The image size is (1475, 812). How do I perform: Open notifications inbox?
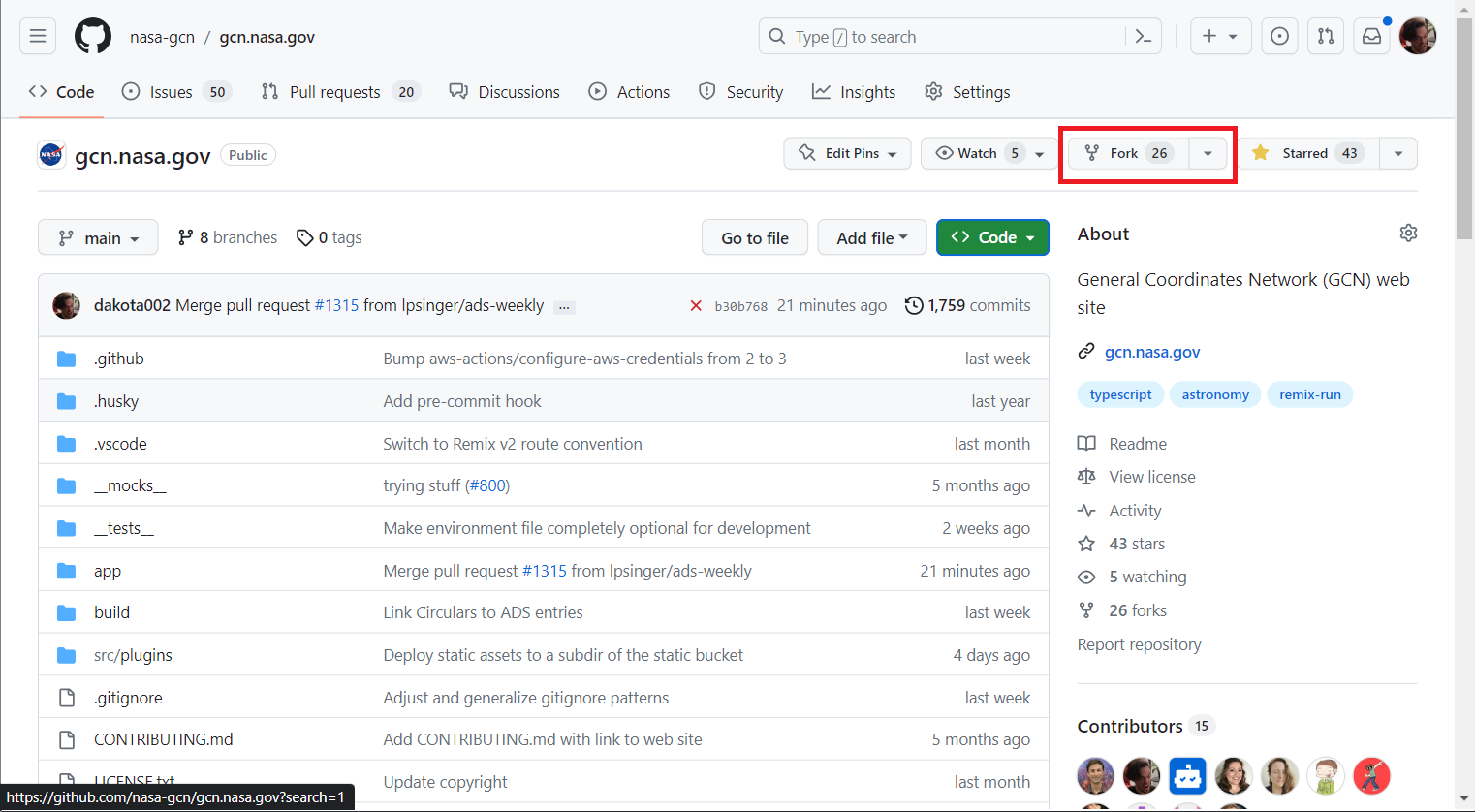1372,36
